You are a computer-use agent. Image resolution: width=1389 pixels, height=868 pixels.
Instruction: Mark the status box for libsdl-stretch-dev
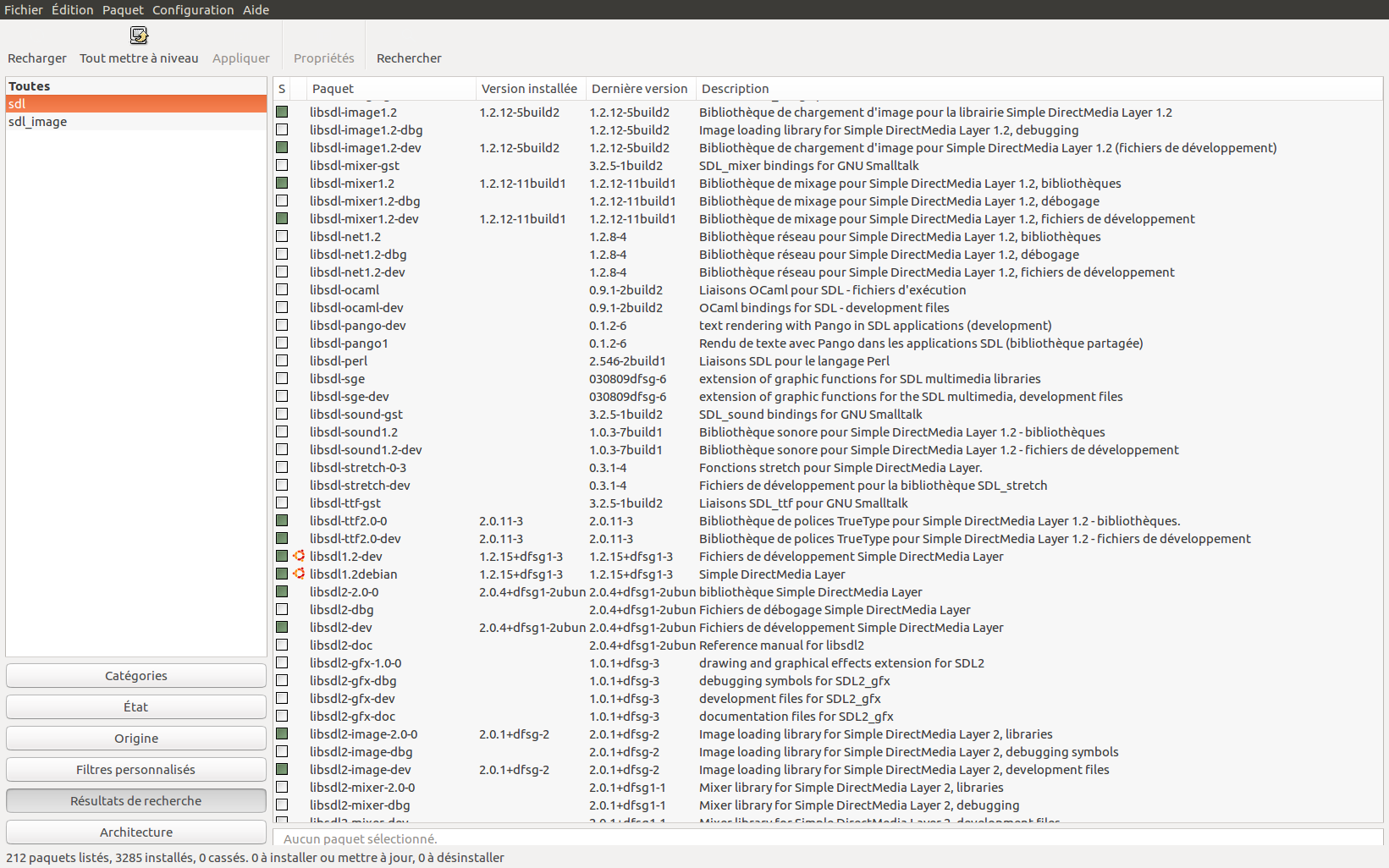[282, 485]
